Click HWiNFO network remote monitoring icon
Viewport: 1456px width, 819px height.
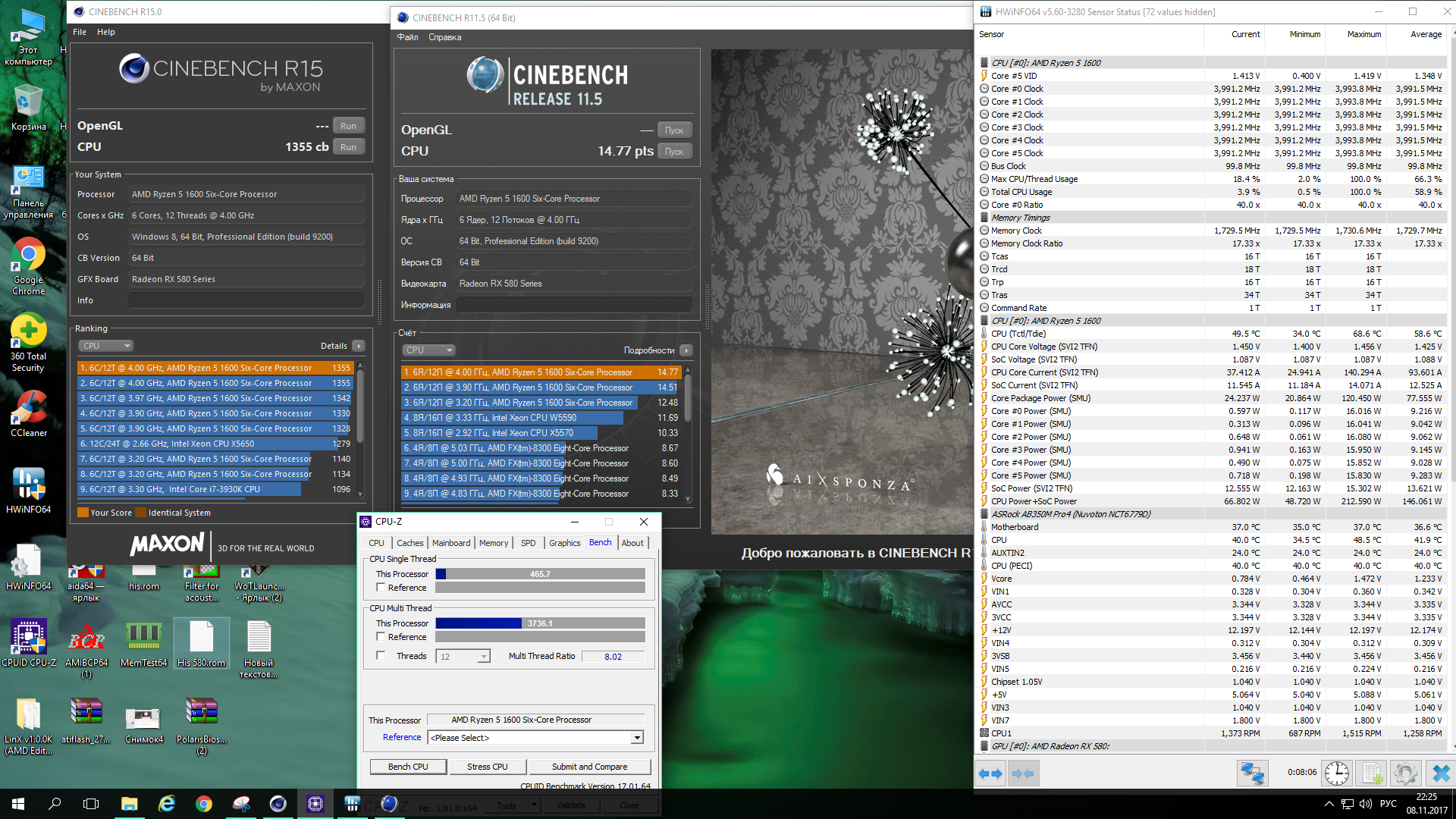pos(1252,773)
